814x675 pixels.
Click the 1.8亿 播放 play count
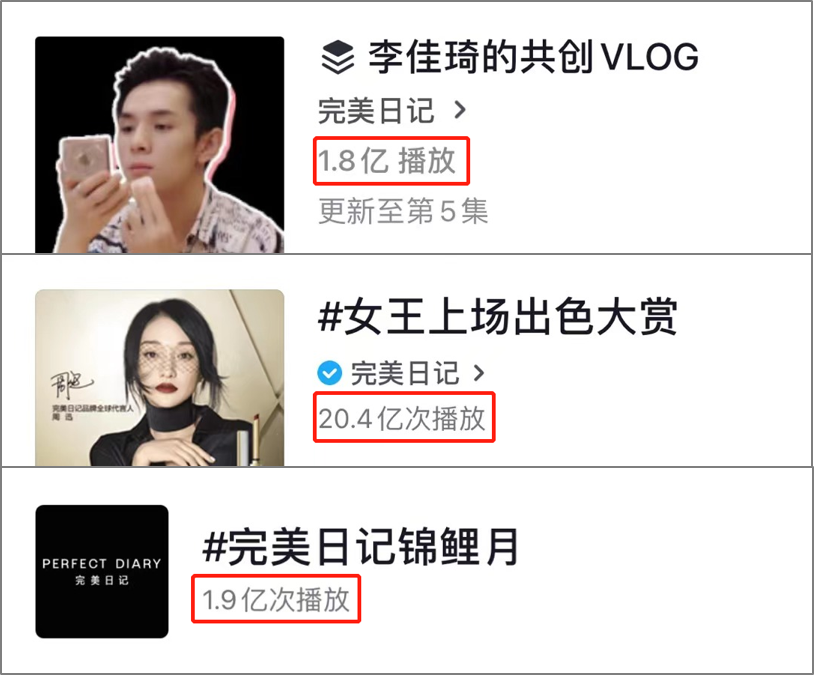[387, 160]
